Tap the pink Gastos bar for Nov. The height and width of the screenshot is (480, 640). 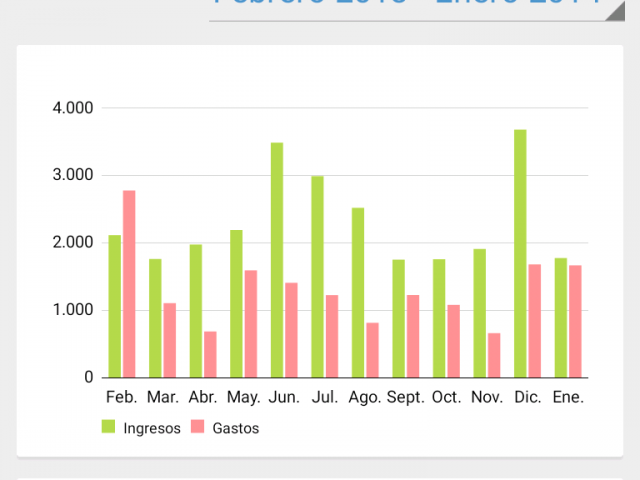tap(494, 356)
